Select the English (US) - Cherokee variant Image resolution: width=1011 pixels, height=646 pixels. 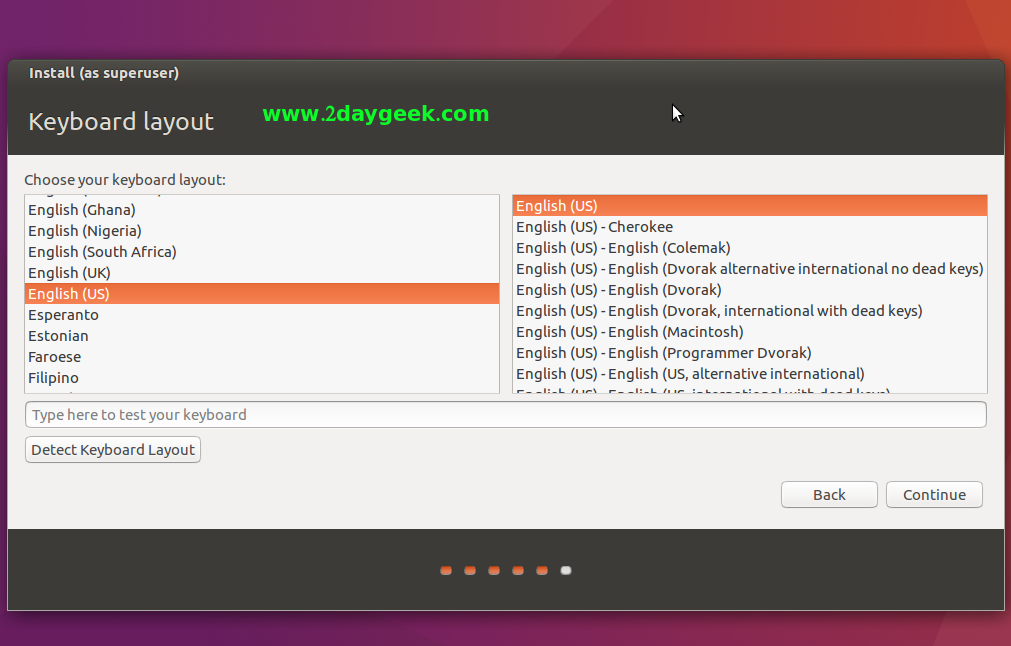tap(594, 227)
